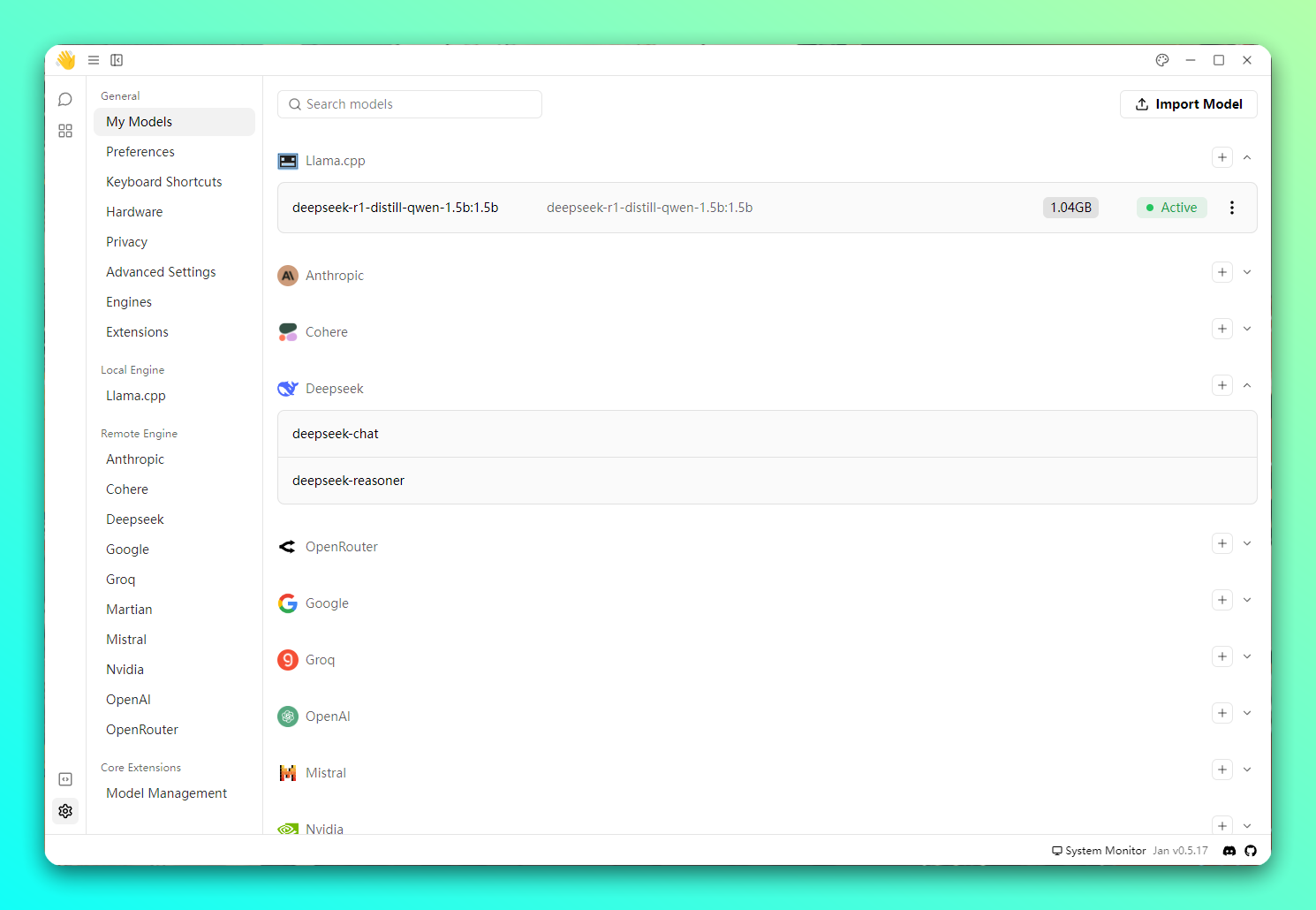
Task: Add a model to OpenRouter with plus
Action: (x=1222, y=543)
